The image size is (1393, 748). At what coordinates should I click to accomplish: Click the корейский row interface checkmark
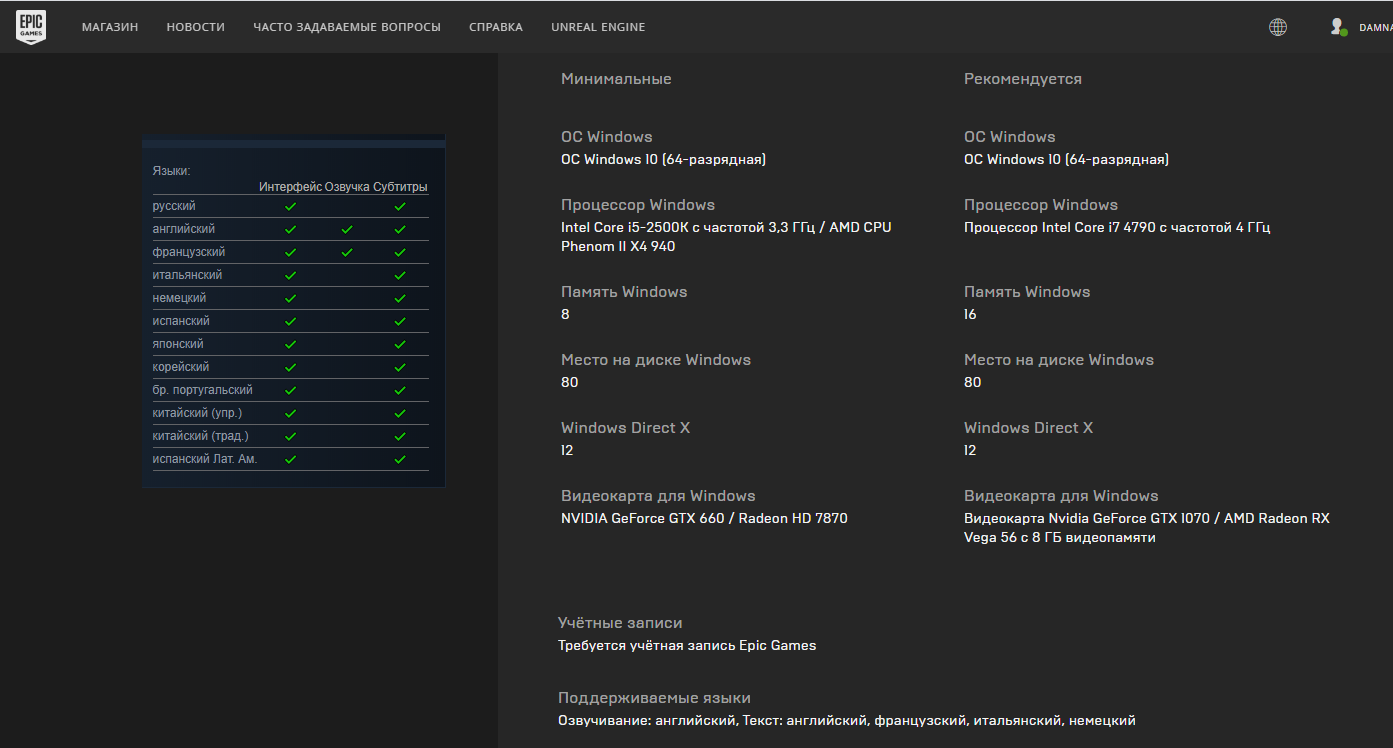click(x=291, y=367)
